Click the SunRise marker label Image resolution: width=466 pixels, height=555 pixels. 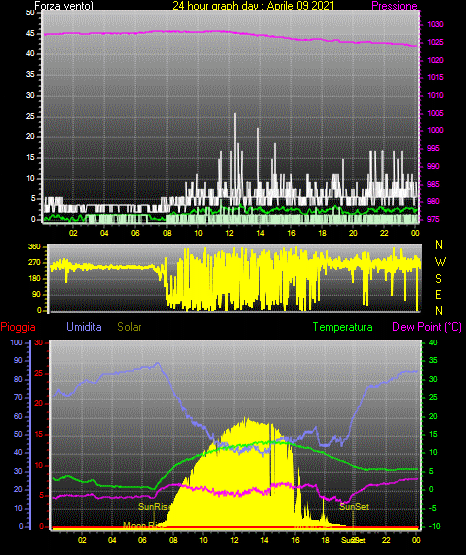tap(153, 507)
